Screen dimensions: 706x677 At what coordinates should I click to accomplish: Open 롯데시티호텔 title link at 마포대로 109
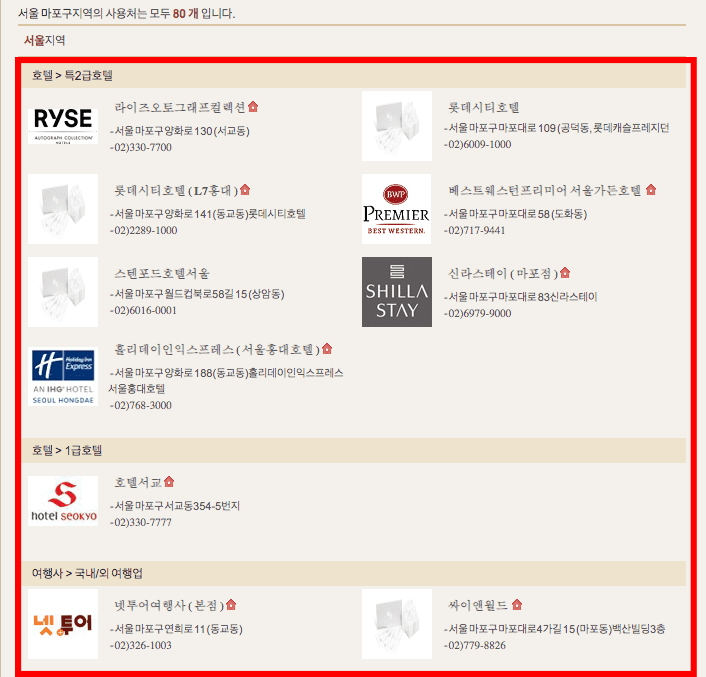click(x=484, y=107)
